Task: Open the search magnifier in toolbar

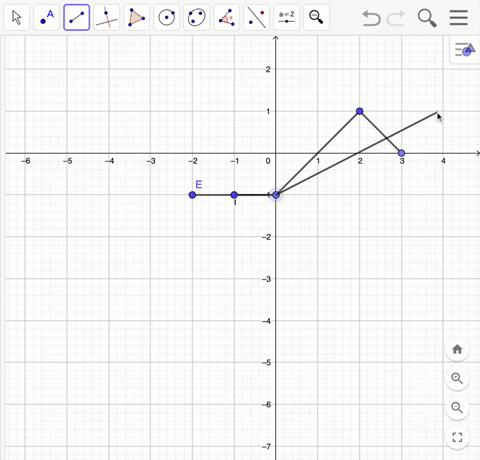Action: tap(427, 18)
